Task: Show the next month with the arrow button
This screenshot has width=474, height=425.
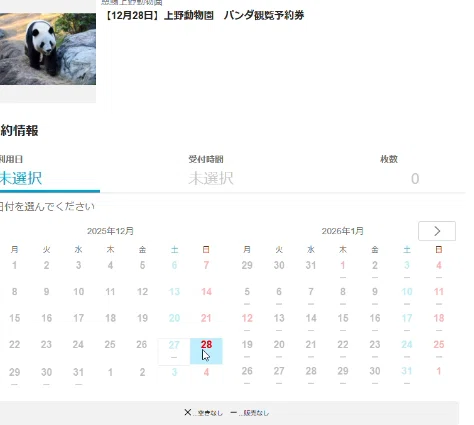Action: point(437,231)
